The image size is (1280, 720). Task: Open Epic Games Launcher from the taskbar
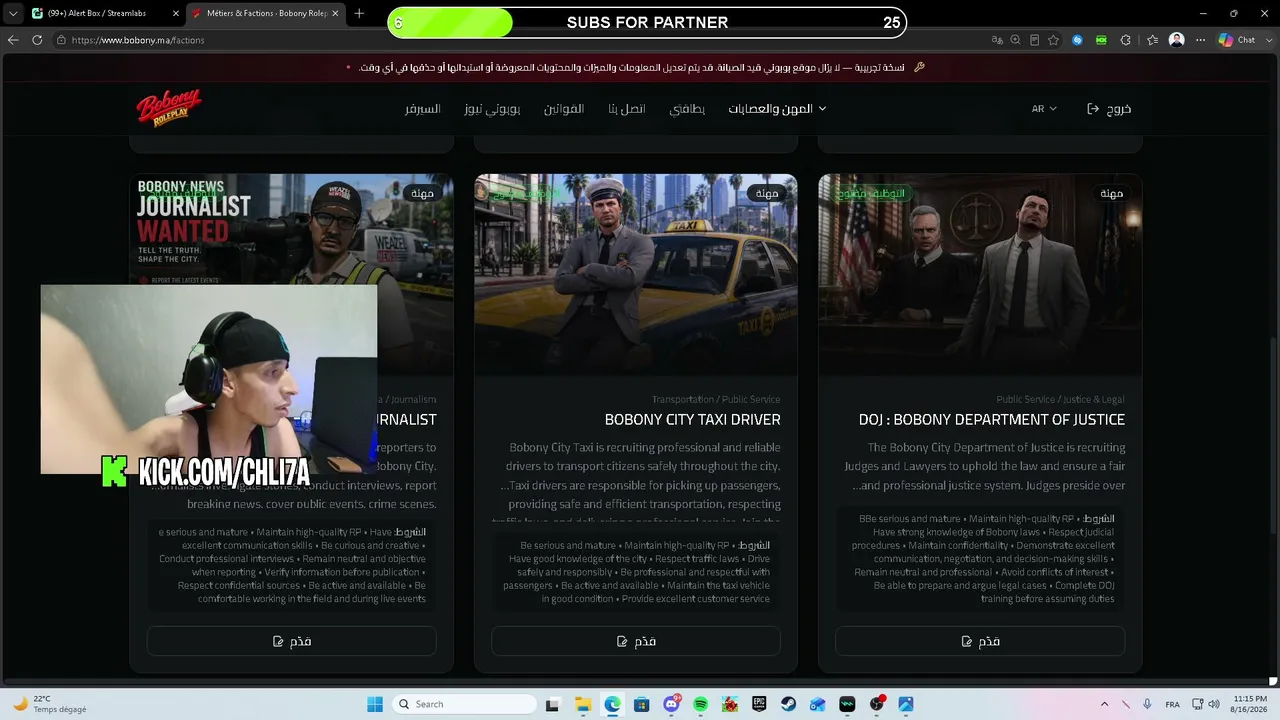(x=760, y=704)
